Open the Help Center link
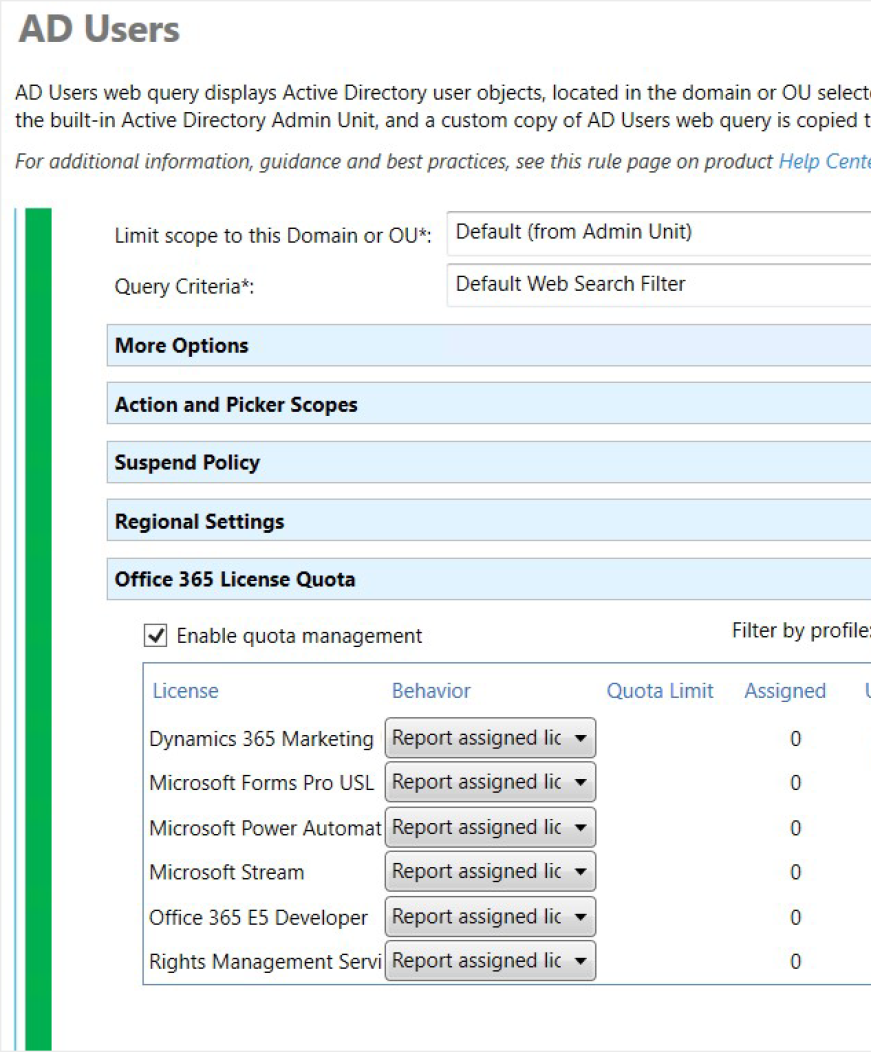 pyautogui.click(x=824, y=162)
